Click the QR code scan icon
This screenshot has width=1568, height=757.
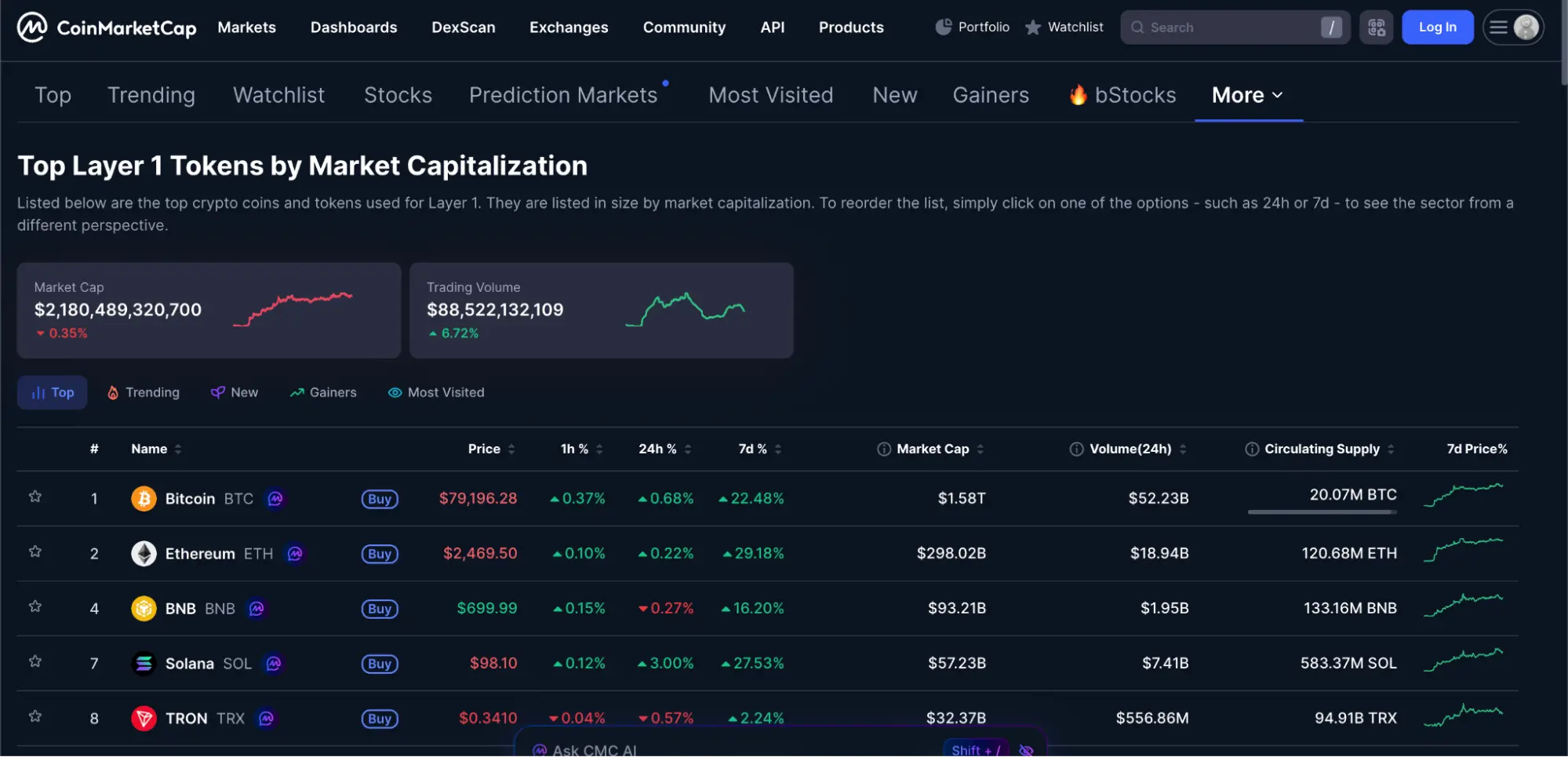(x=1376, y=27)
